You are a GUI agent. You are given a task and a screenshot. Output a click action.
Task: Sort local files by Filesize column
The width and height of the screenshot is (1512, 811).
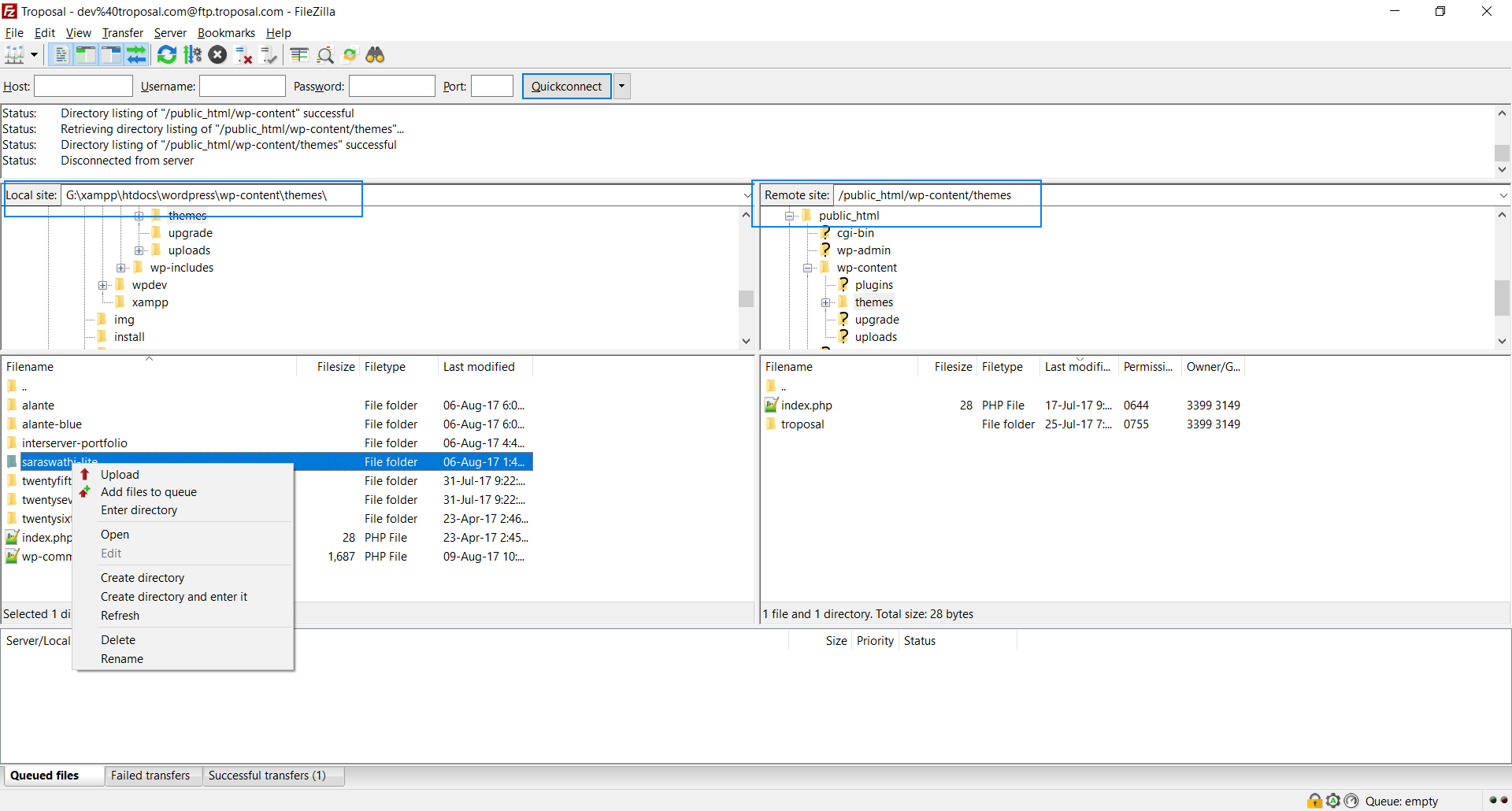328,366
